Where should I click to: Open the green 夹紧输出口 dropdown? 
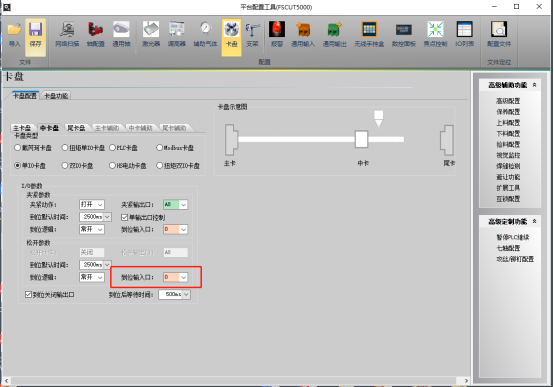pyautogui.click(x=175, y=205)
